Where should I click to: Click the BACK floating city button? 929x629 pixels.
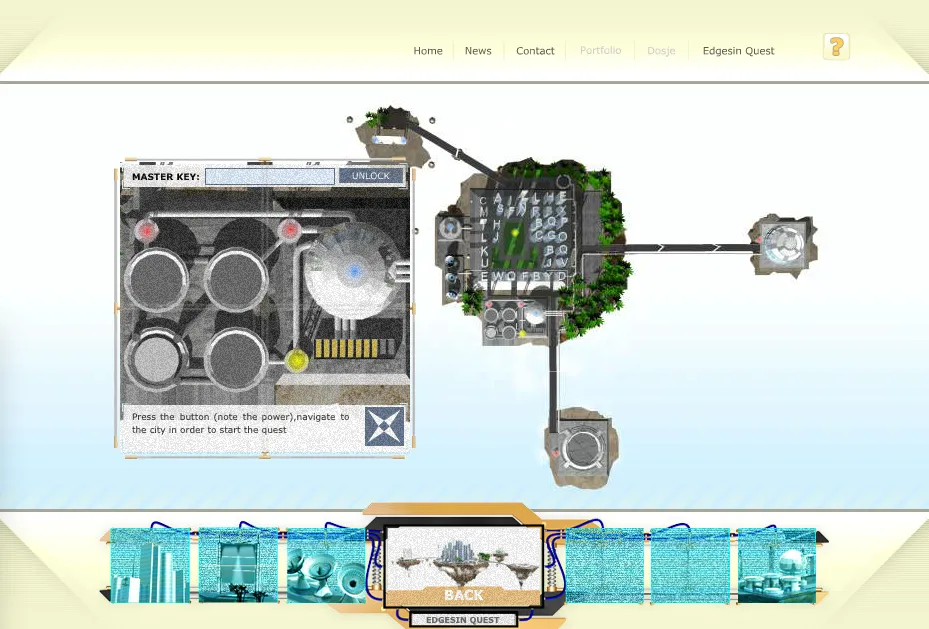point(463,566)
